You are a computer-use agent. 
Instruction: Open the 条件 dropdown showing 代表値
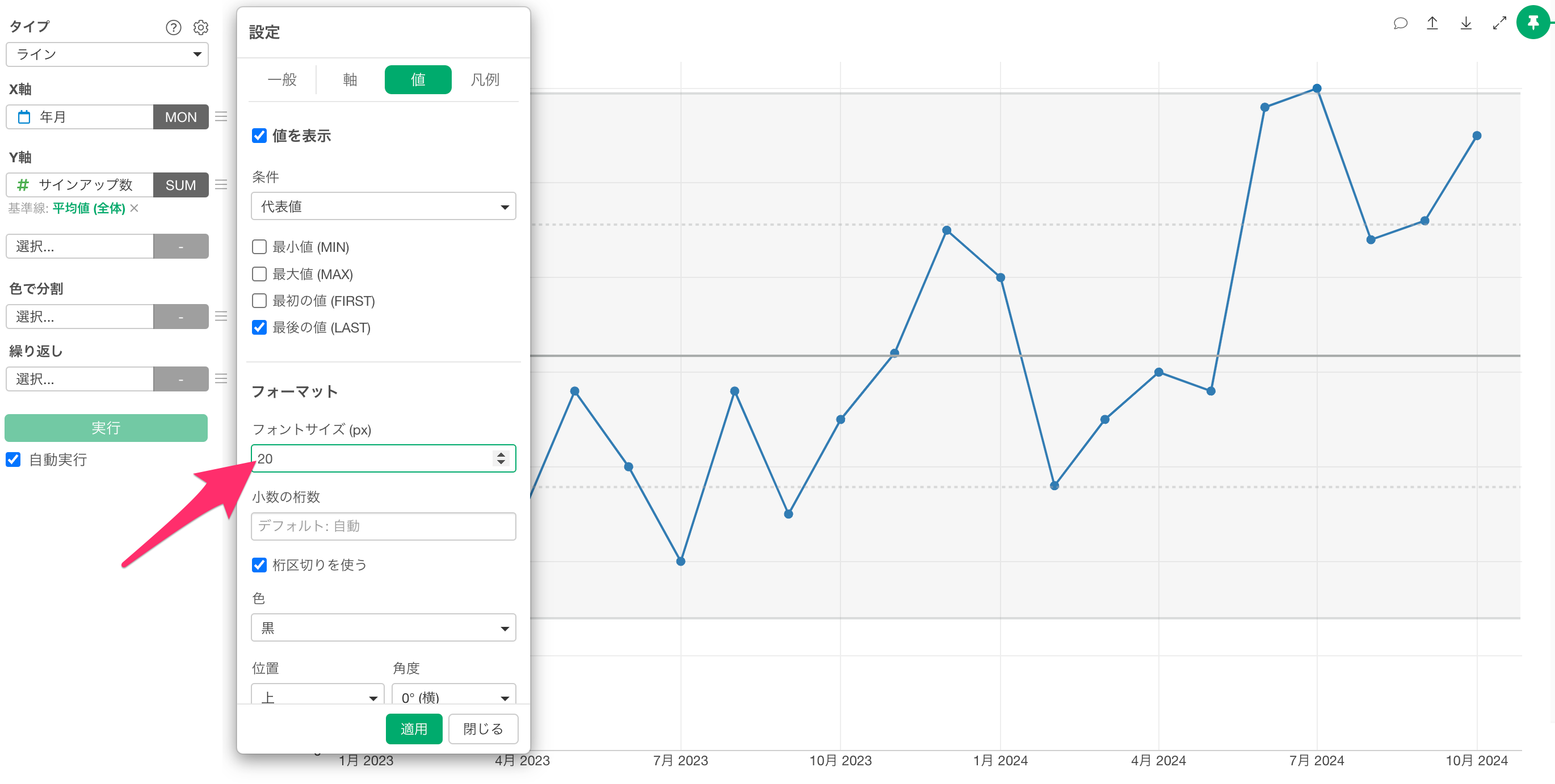pyautogui.click(x=383, y=206)
